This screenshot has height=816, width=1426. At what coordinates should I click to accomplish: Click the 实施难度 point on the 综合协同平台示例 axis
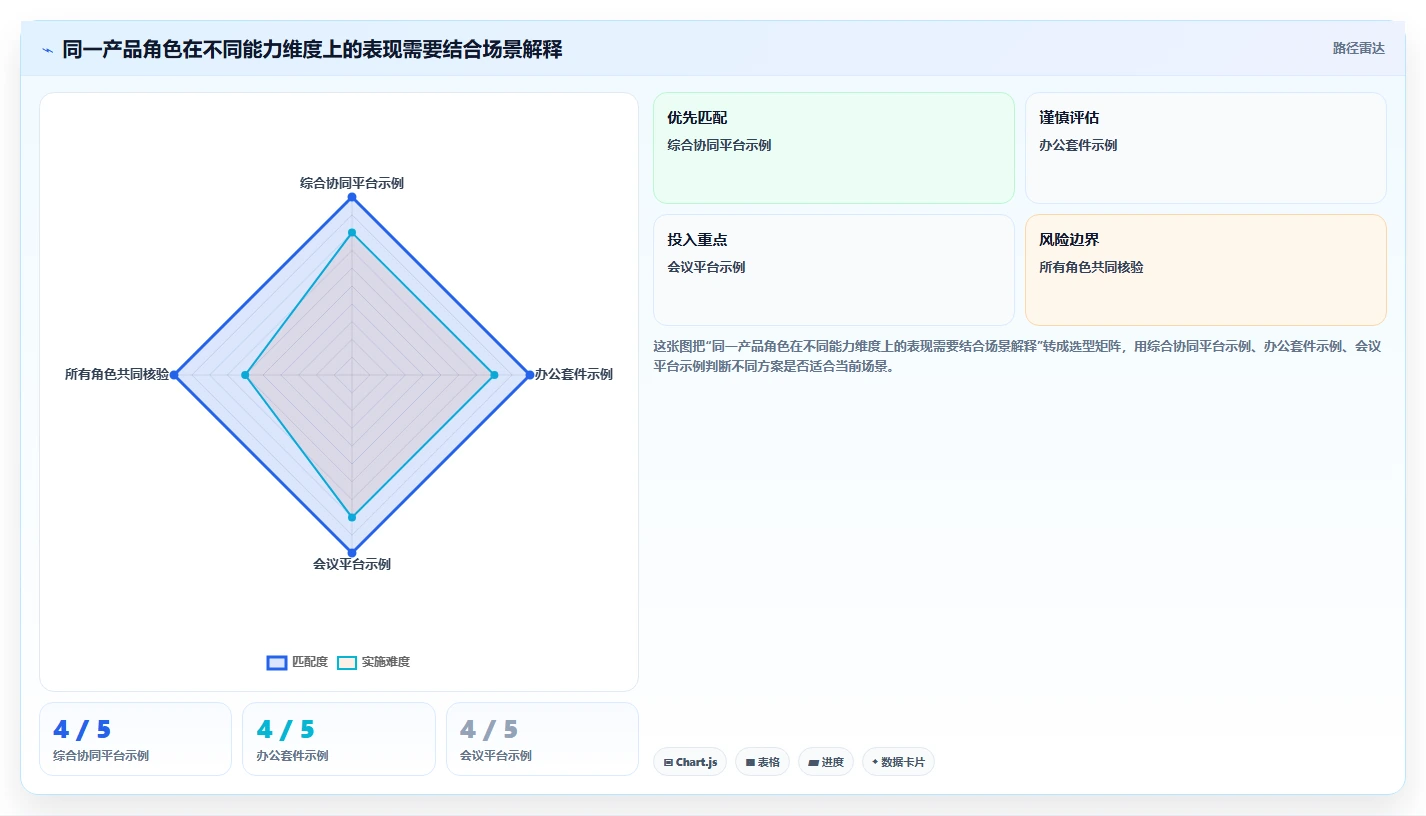[352, 233]
